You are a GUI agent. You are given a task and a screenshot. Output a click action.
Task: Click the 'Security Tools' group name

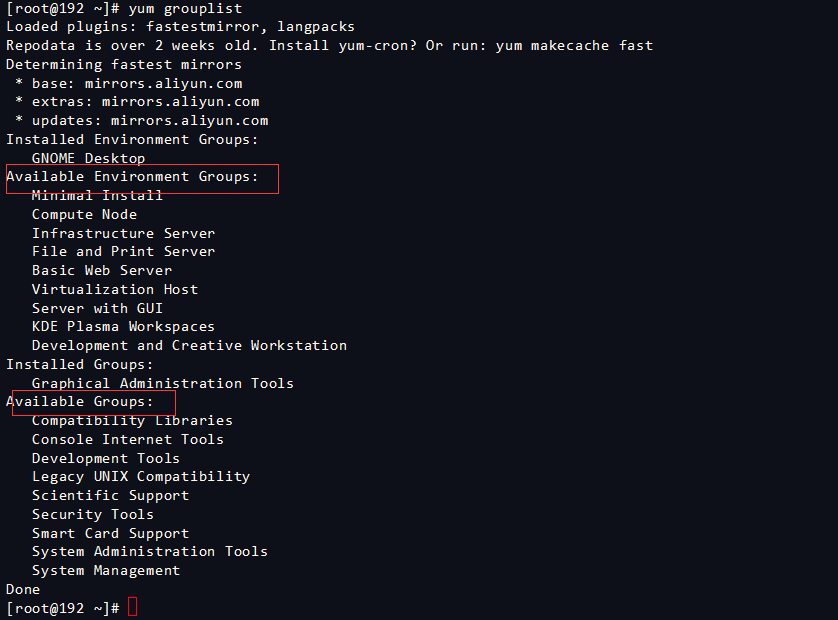93,514
